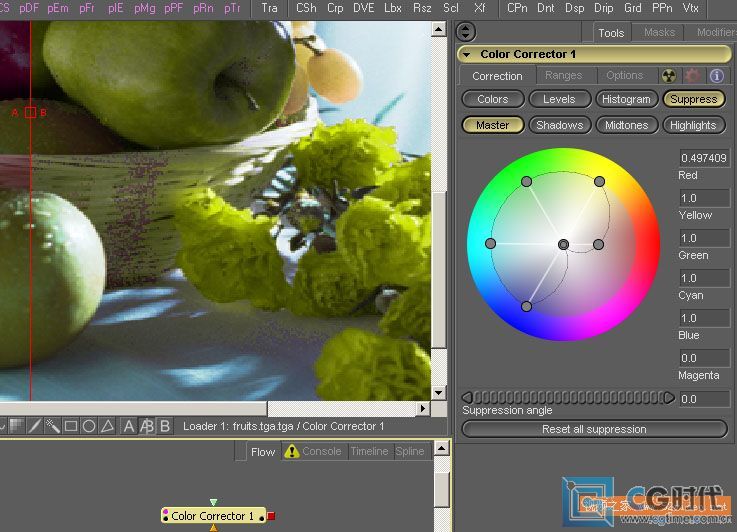737x532 pixels.
Task: Select the rectangle shape tool icon
Action: tap(71, 426)
